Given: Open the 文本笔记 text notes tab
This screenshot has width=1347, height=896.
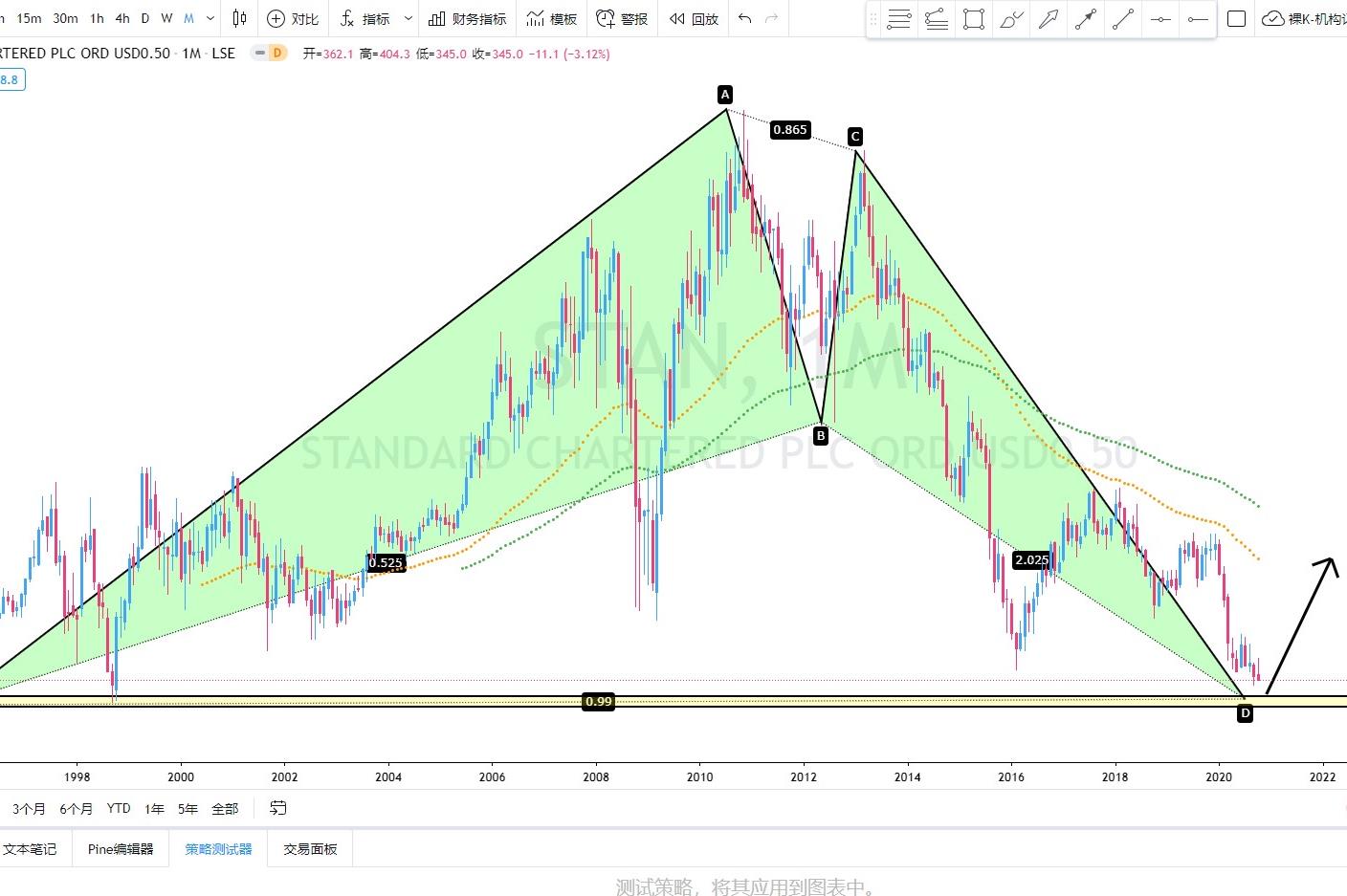Looking at the screenshot, I should pos(30,848).
